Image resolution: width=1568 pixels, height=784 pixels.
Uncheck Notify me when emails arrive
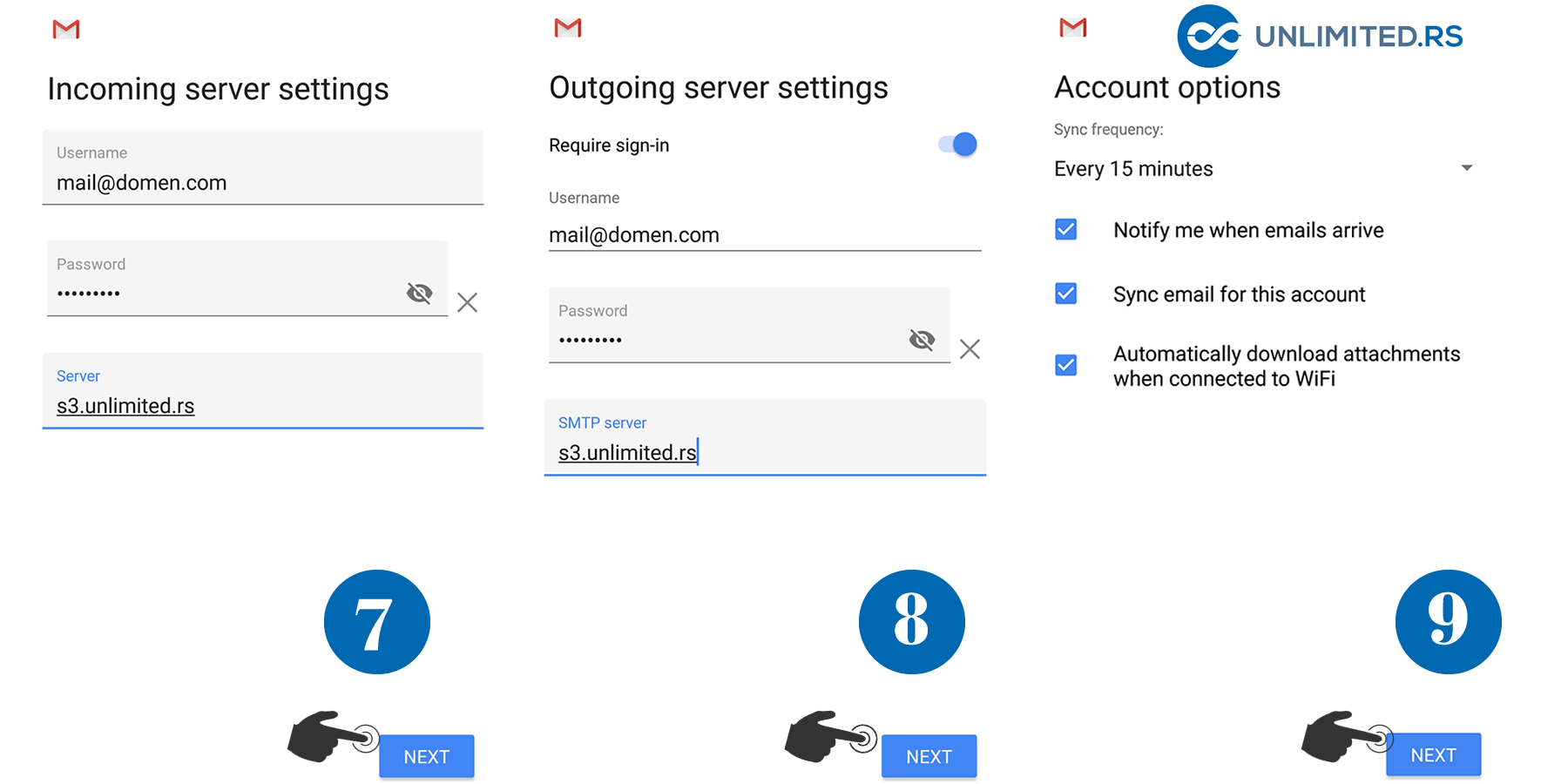pos(1066,229)
